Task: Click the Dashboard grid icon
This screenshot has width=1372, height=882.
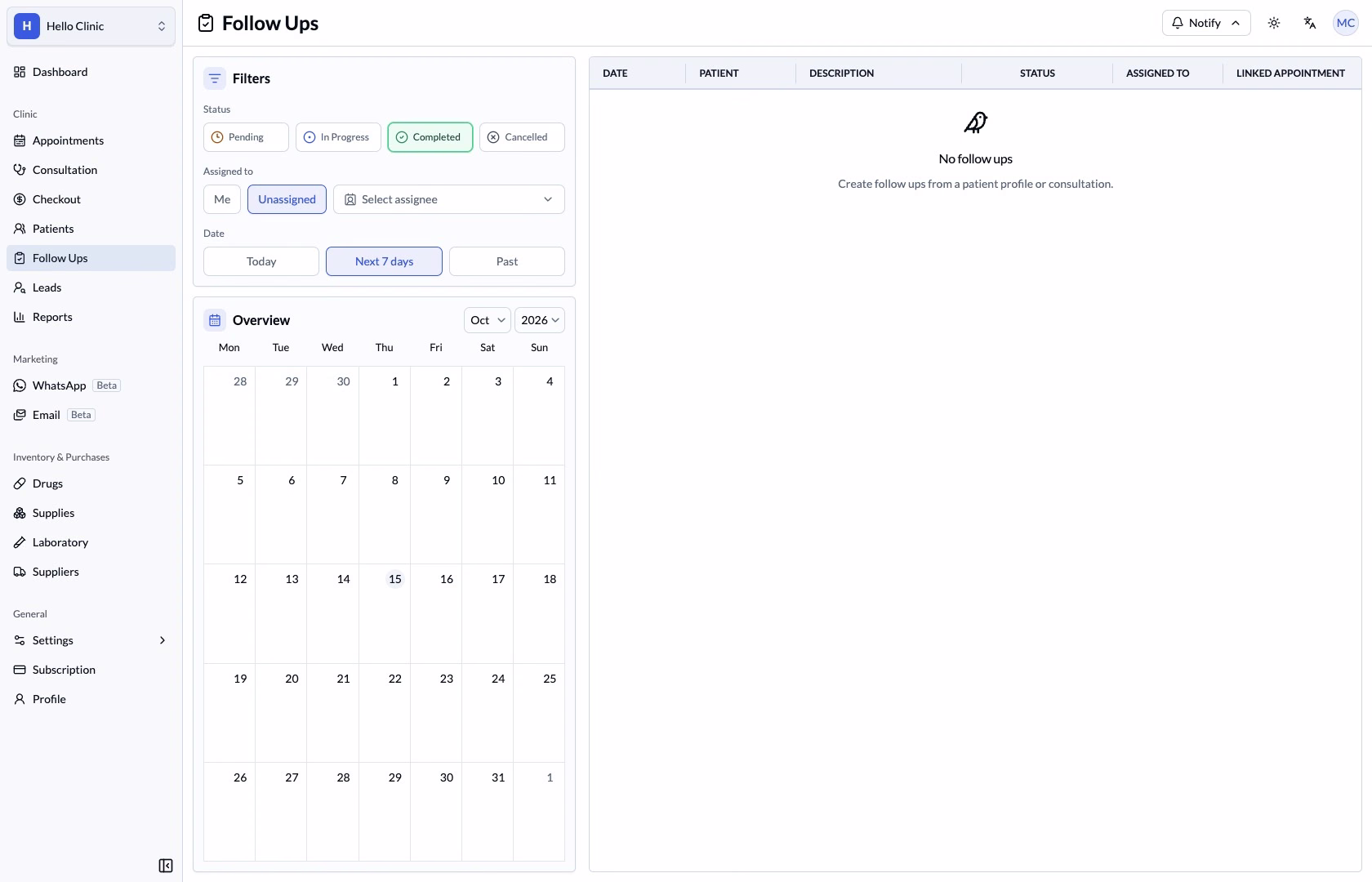Action: pos(20,72)
